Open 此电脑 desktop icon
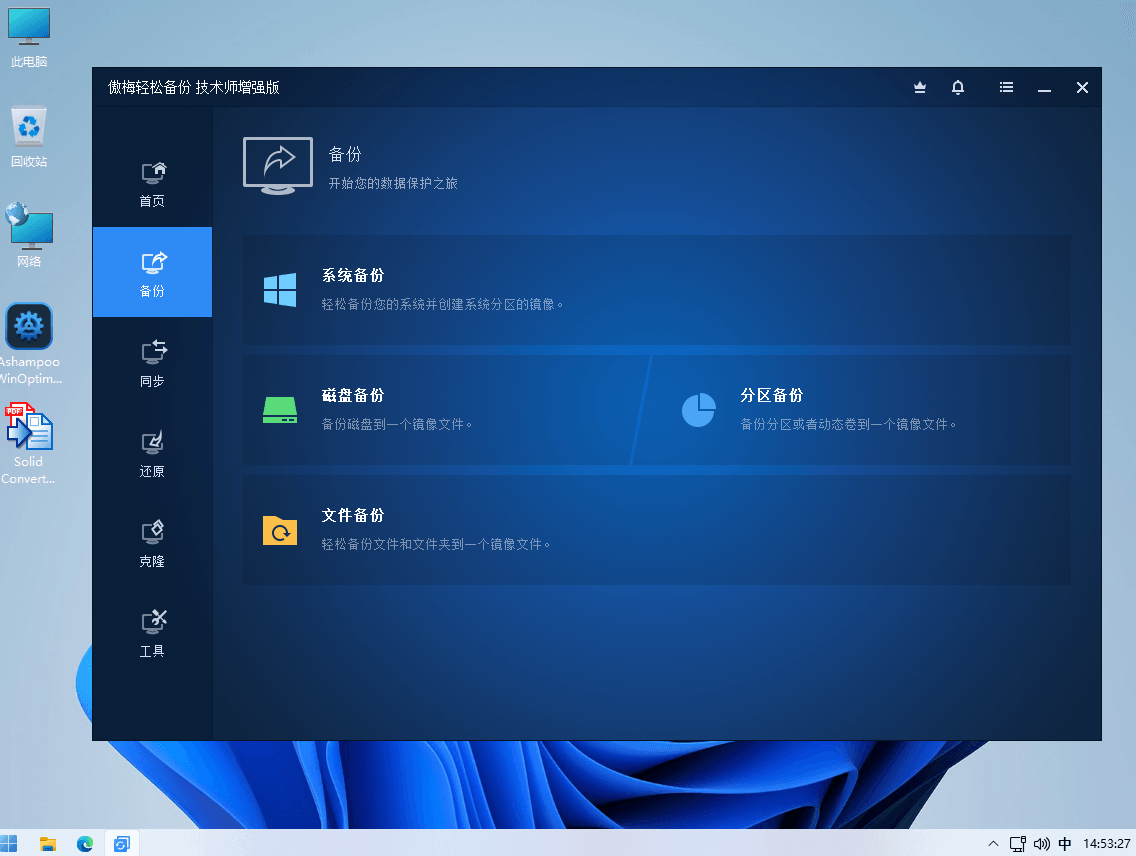Screen dimensions: 1136x856 [29, 38]
